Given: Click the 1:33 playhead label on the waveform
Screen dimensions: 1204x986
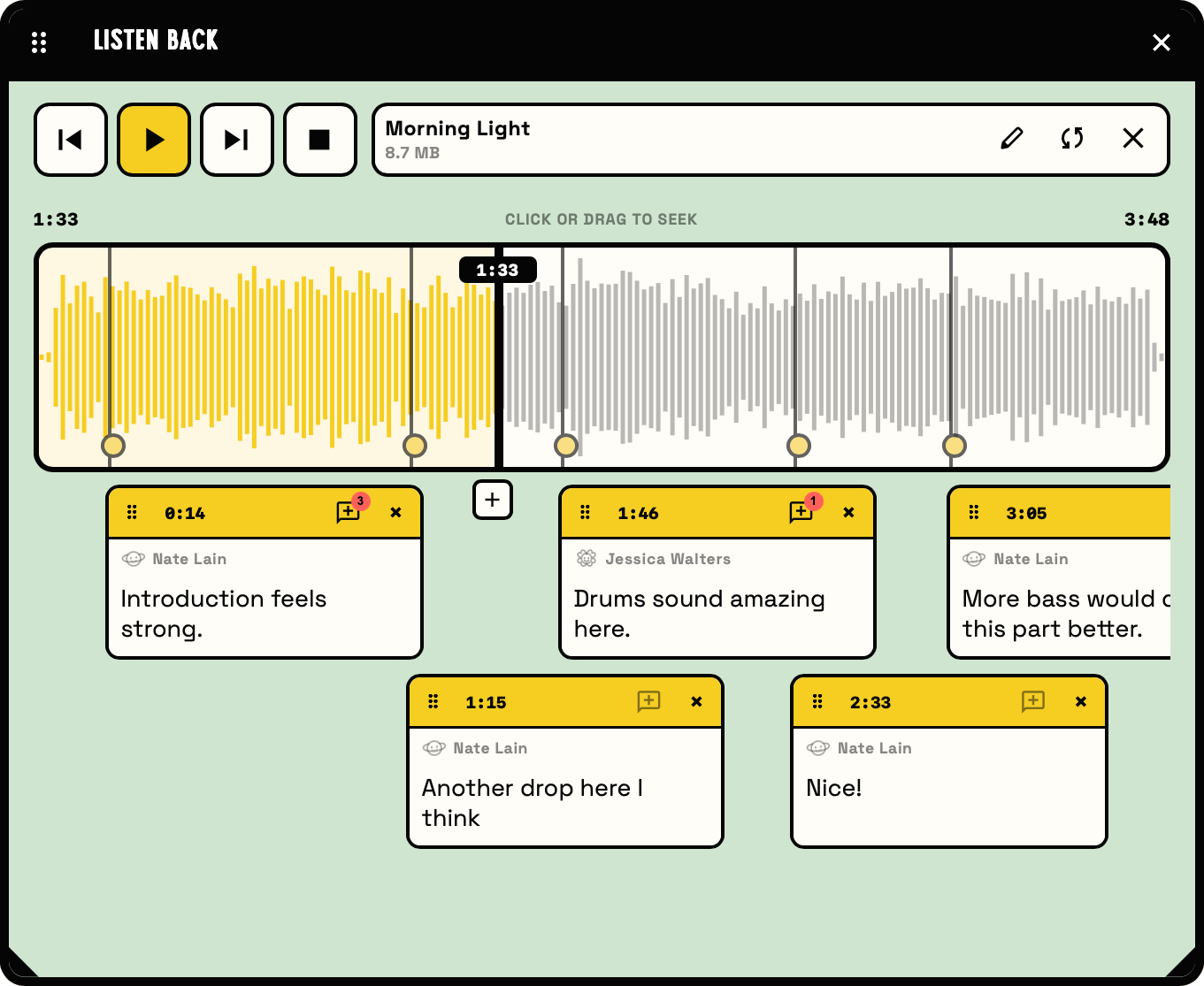Looking at the screenshot, I should coord(497,270).
